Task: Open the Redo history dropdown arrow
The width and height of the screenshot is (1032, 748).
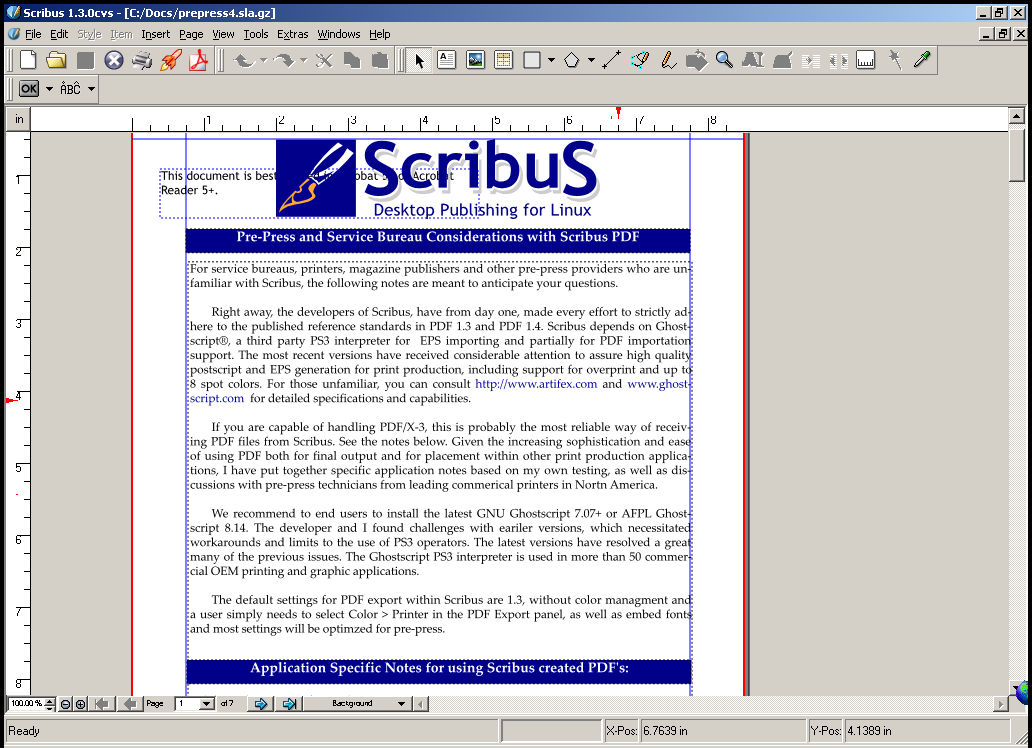Action: (x=303, y=61)
